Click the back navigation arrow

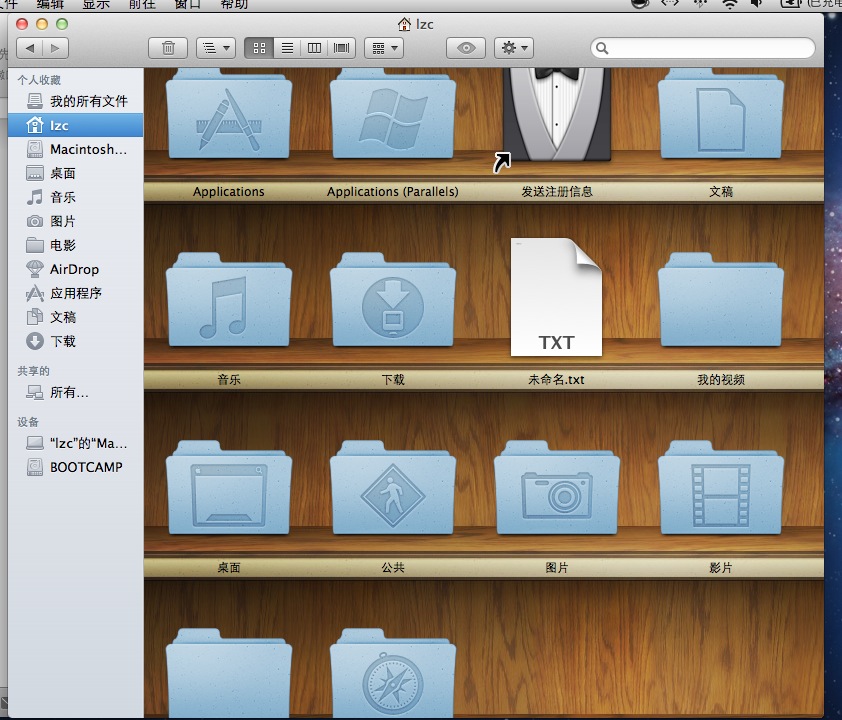[30, 48]
